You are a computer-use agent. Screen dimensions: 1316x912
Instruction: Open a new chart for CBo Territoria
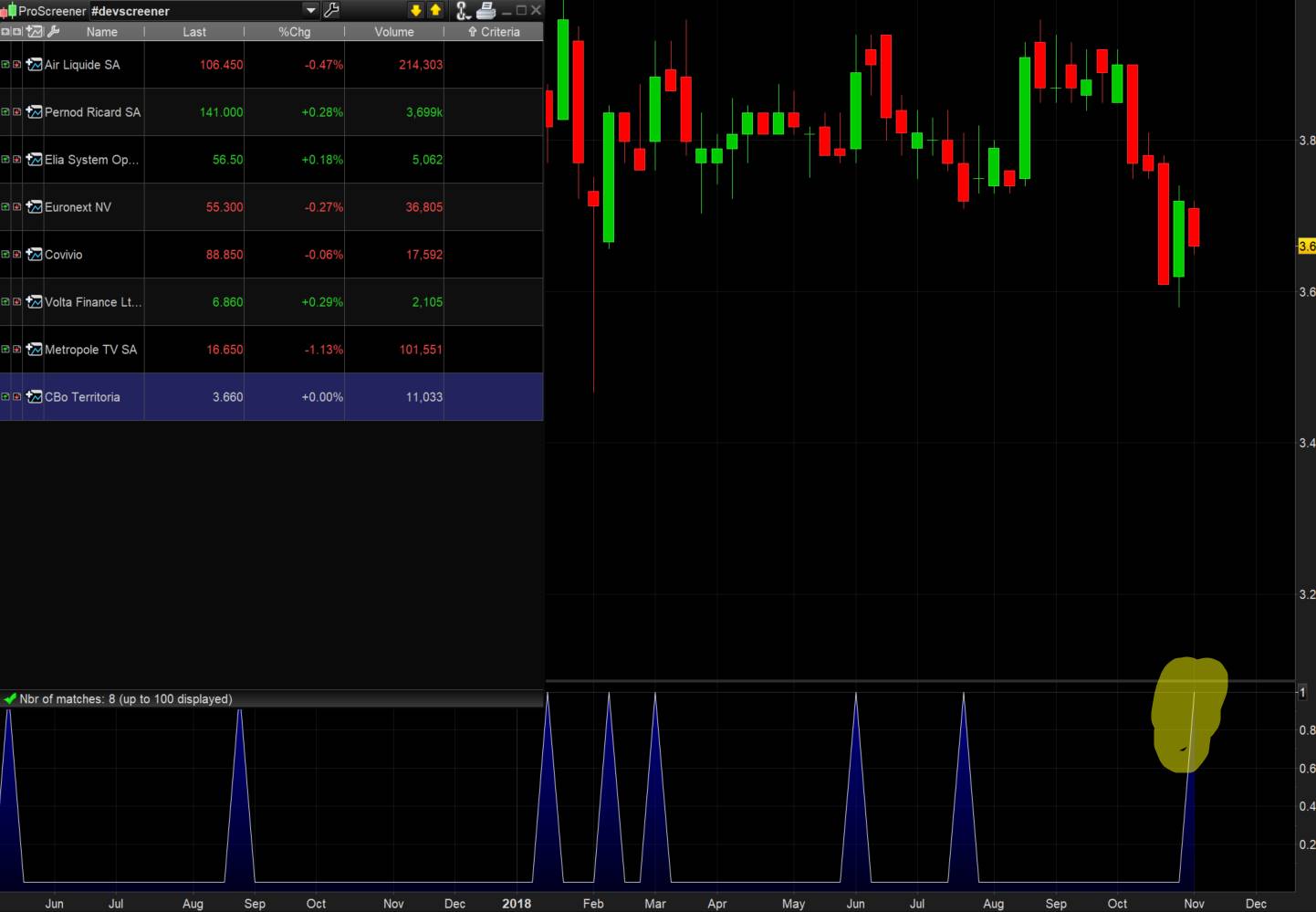point(35,397)
